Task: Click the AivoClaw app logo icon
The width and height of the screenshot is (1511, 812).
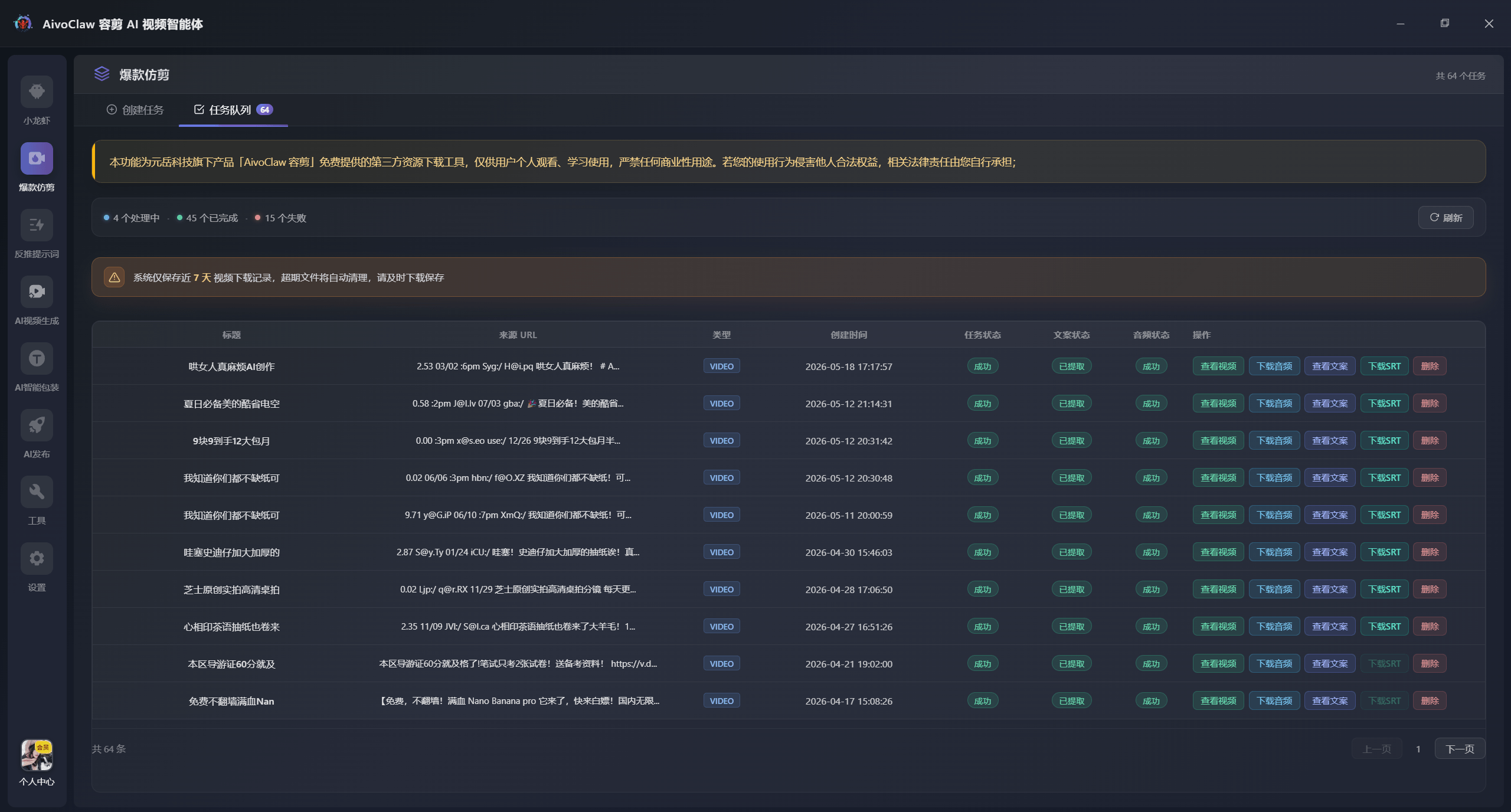Action: [x=23, y=24]
